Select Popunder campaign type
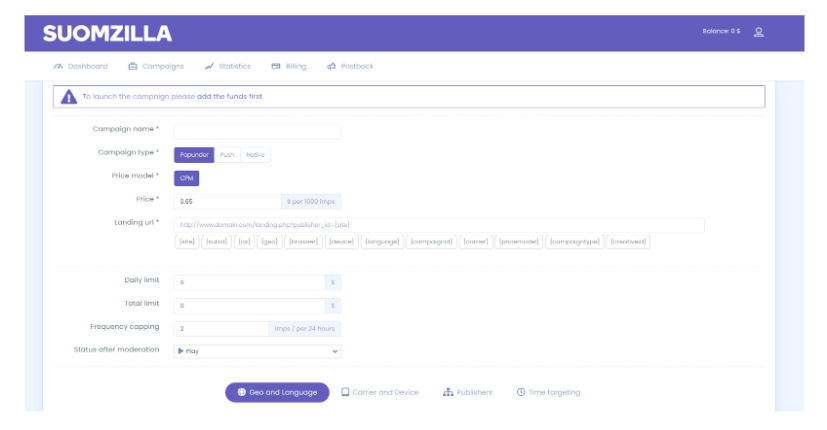The width and height of the screenshot is (827, 430). [x=194, y=155]
